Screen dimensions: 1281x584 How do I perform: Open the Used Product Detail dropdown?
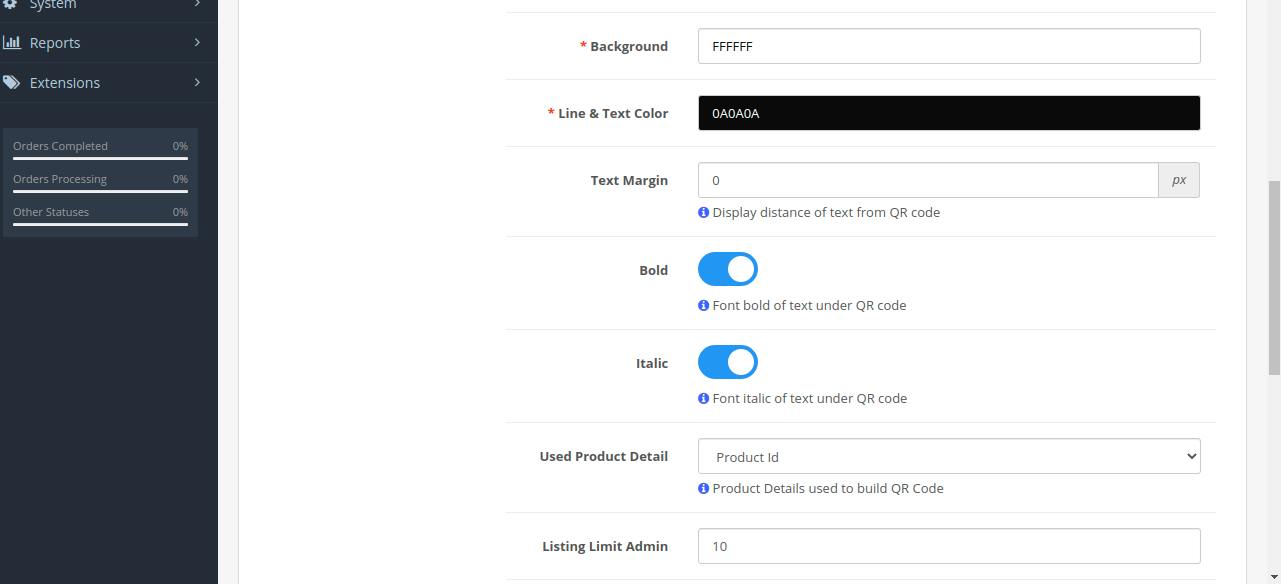click(948, 456)
